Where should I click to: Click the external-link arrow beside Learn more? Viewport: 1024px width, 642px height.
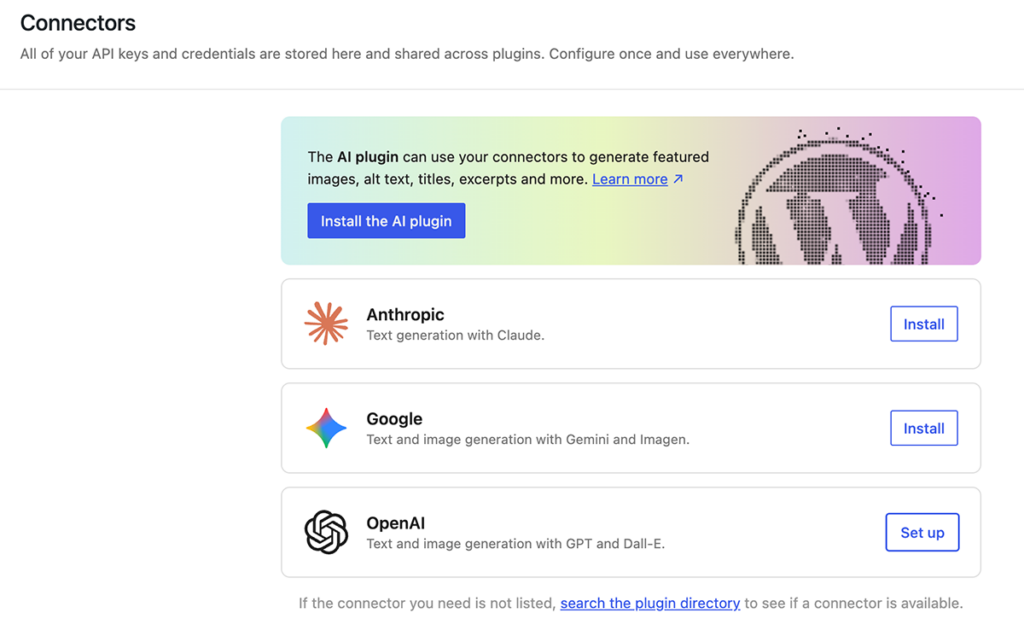pos(676,179)
